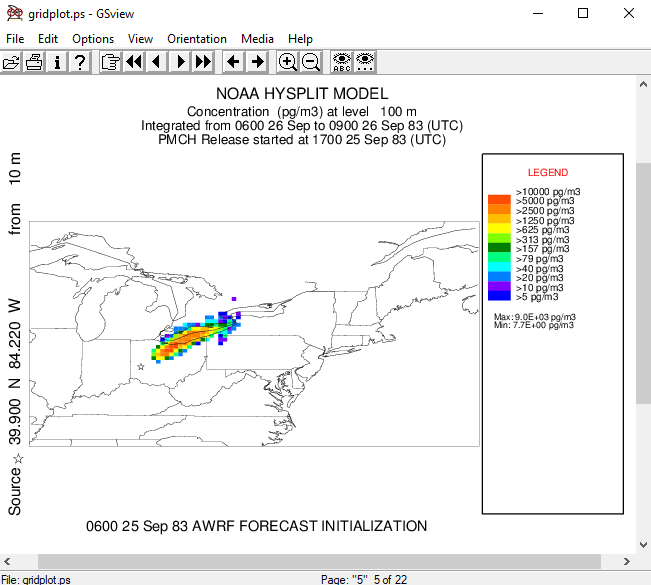Click the Go back arrow icon
The width and height of the screenshot is (651, 585).
(233, 62)
